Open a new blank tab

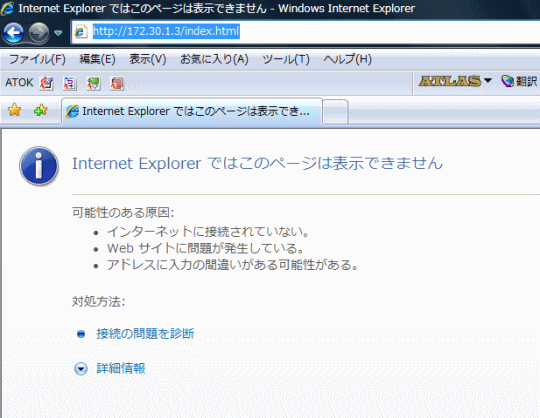point(335,111)
